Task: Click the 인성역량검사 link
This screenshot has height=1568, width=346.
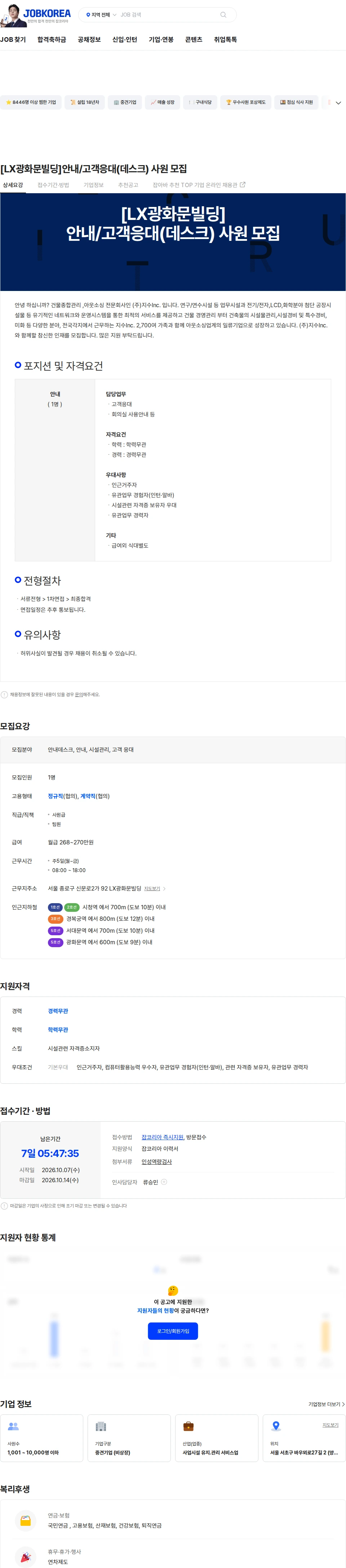Action: 156,1162
